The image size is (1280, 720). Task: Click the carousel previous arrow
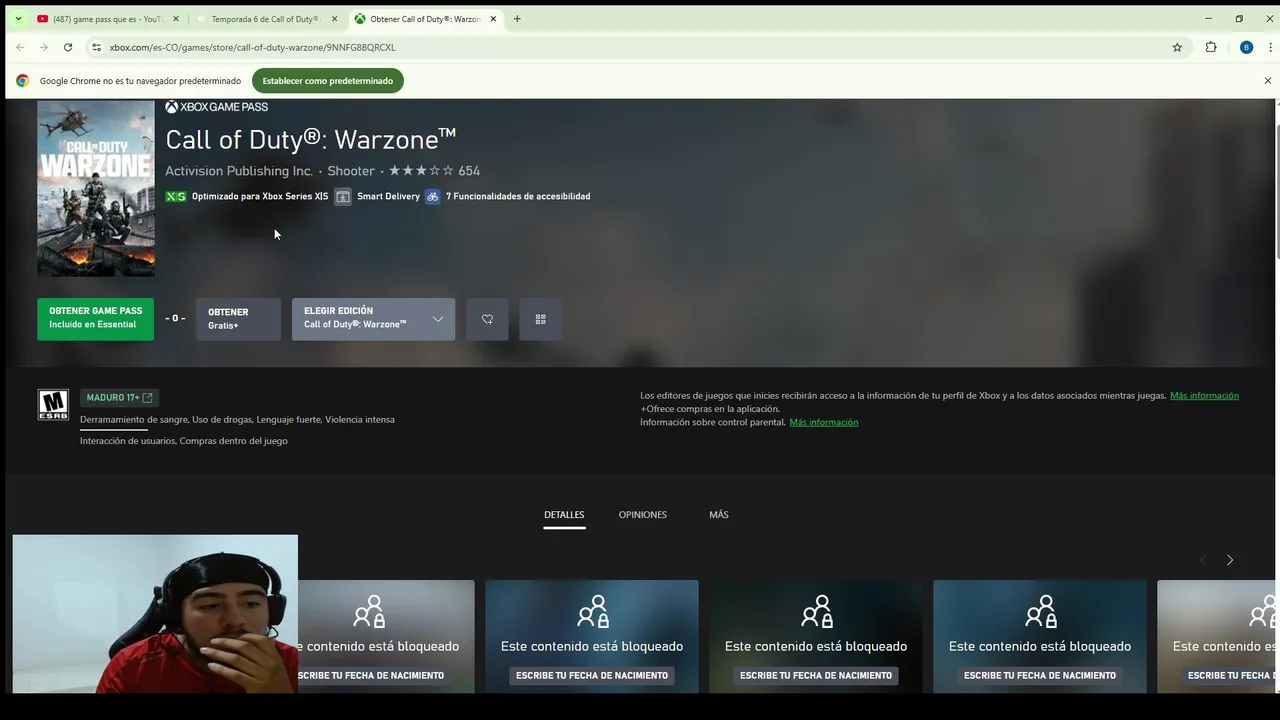coord(1203,560)
